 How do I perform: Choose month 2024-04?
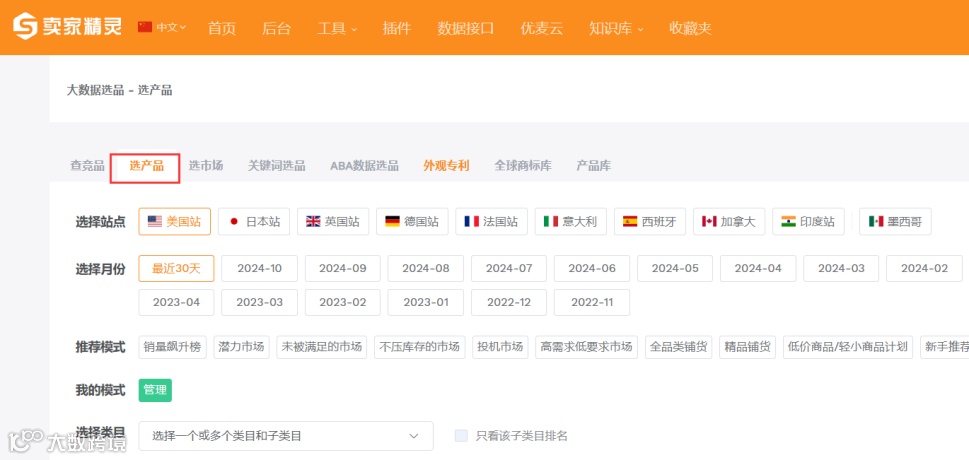click(758, 268)
